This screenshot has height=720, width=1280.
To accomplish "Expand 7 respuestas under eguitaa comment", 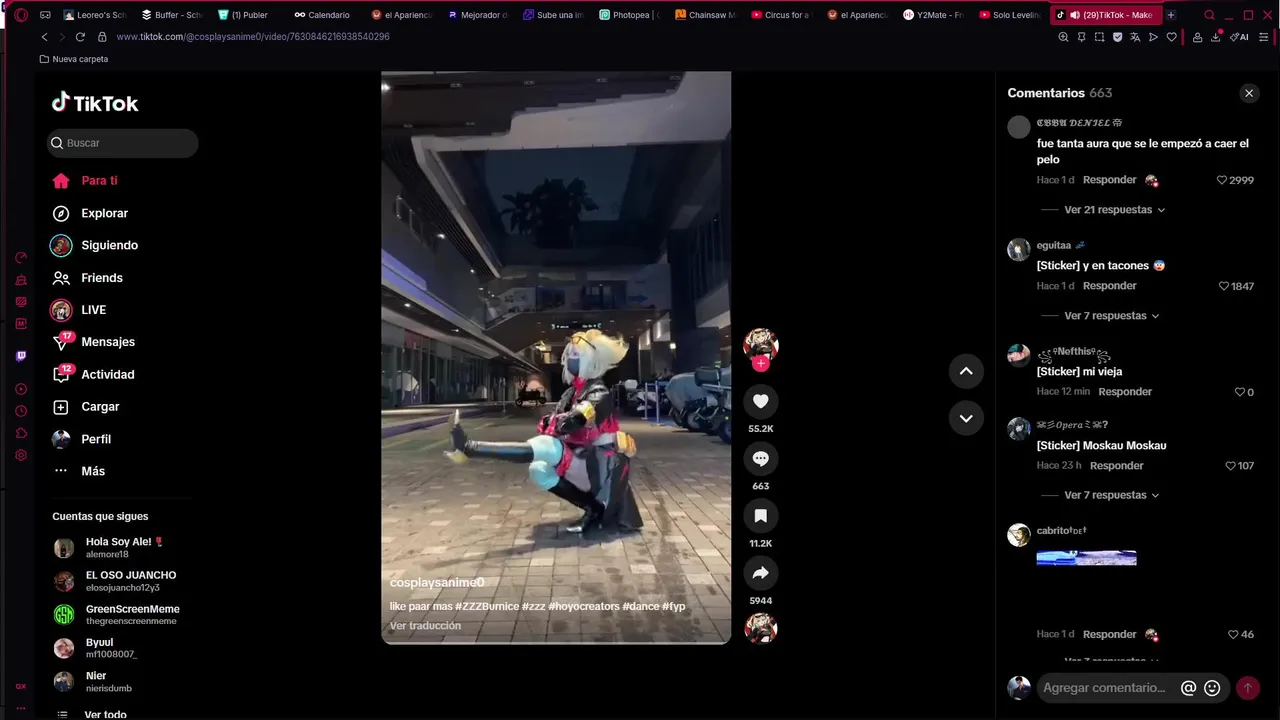I will (x=1111, y=316).
